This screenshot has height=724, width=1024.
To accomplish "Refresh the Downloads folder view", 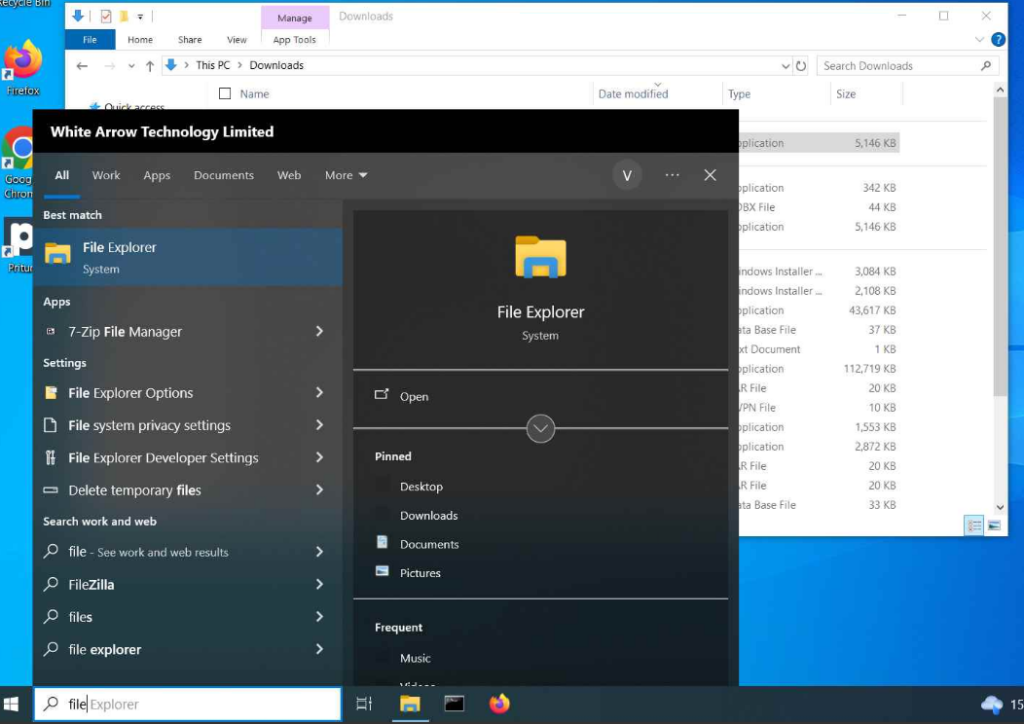I will [x=801, y=65].
